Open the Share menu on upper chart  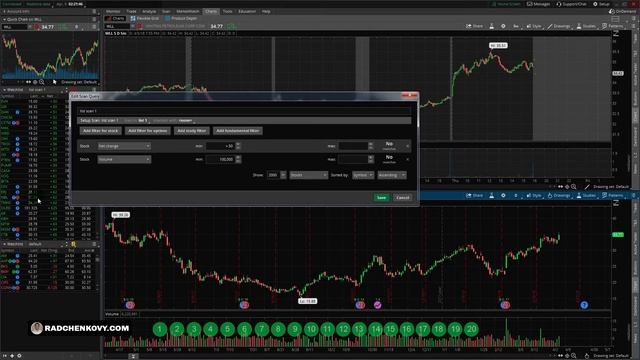click(474, 26)
